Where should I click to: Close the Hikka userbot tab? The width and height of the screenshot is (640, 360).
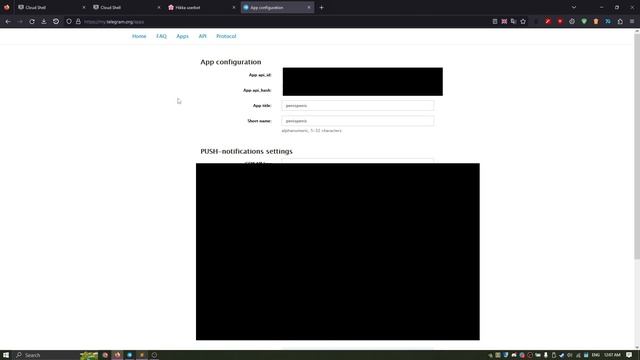point(234,7)
